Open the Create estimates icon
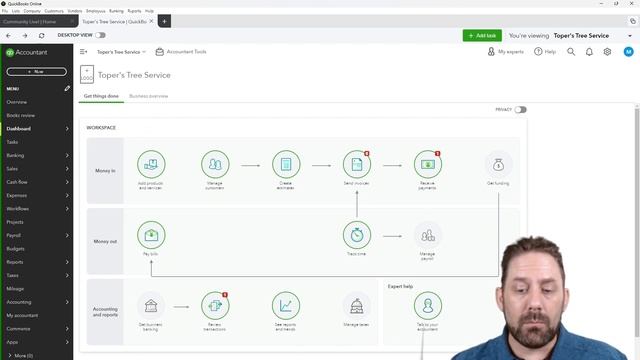Viewport: 640px width, 360px height. [x=286, y=164]
